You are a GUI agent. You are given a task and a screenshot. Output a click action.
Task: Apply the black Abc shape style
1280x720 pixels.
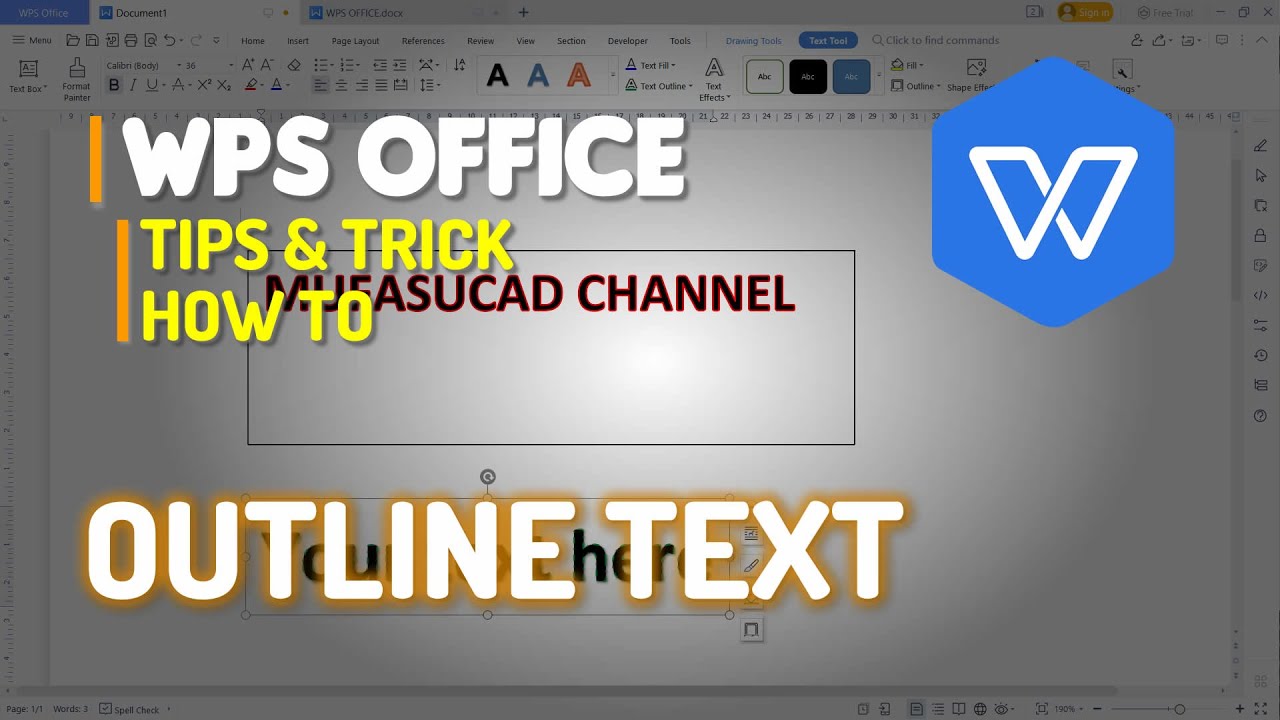click(x=808, y=77)
